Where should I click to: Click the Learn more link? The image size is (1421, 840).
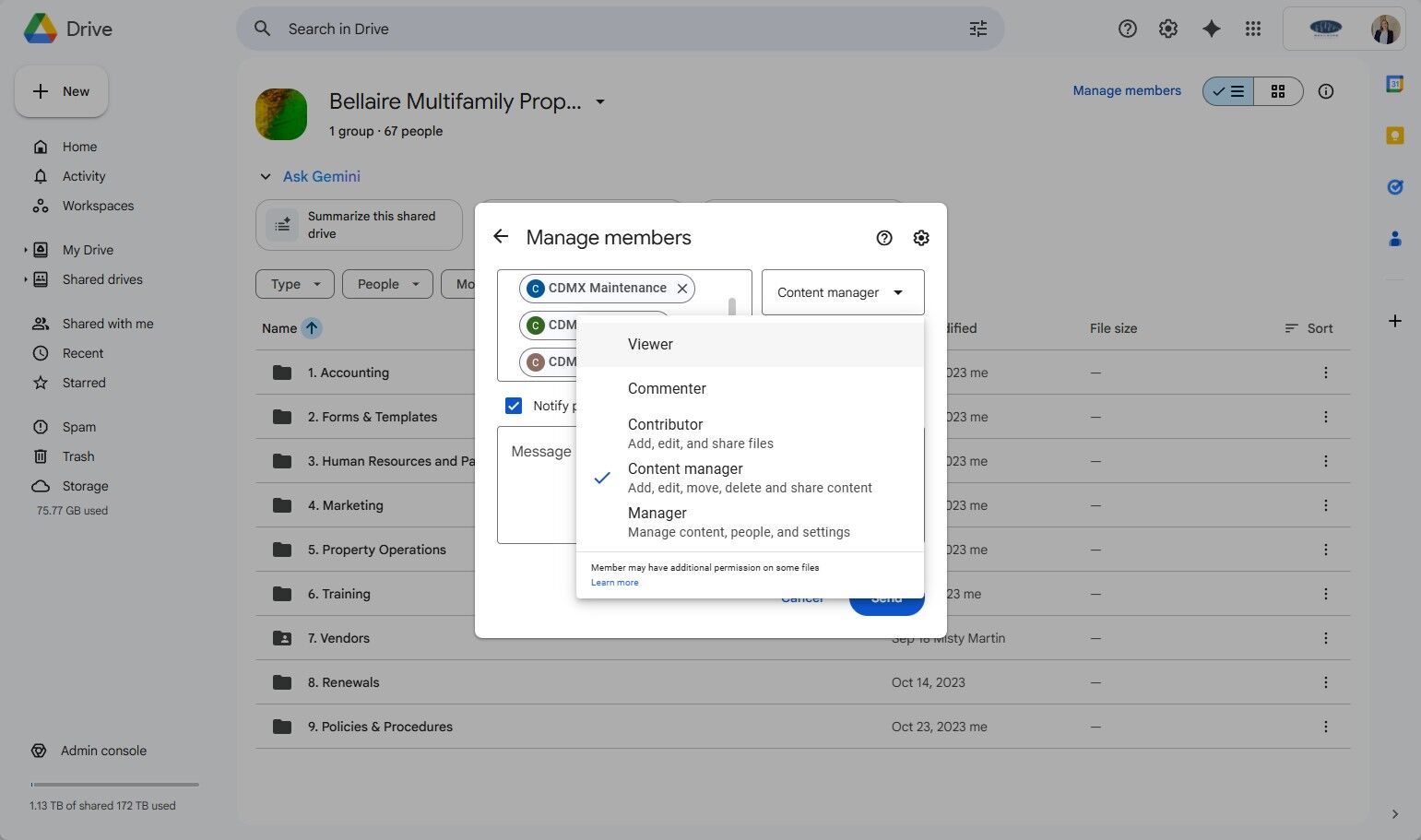[x=614, y=583]
